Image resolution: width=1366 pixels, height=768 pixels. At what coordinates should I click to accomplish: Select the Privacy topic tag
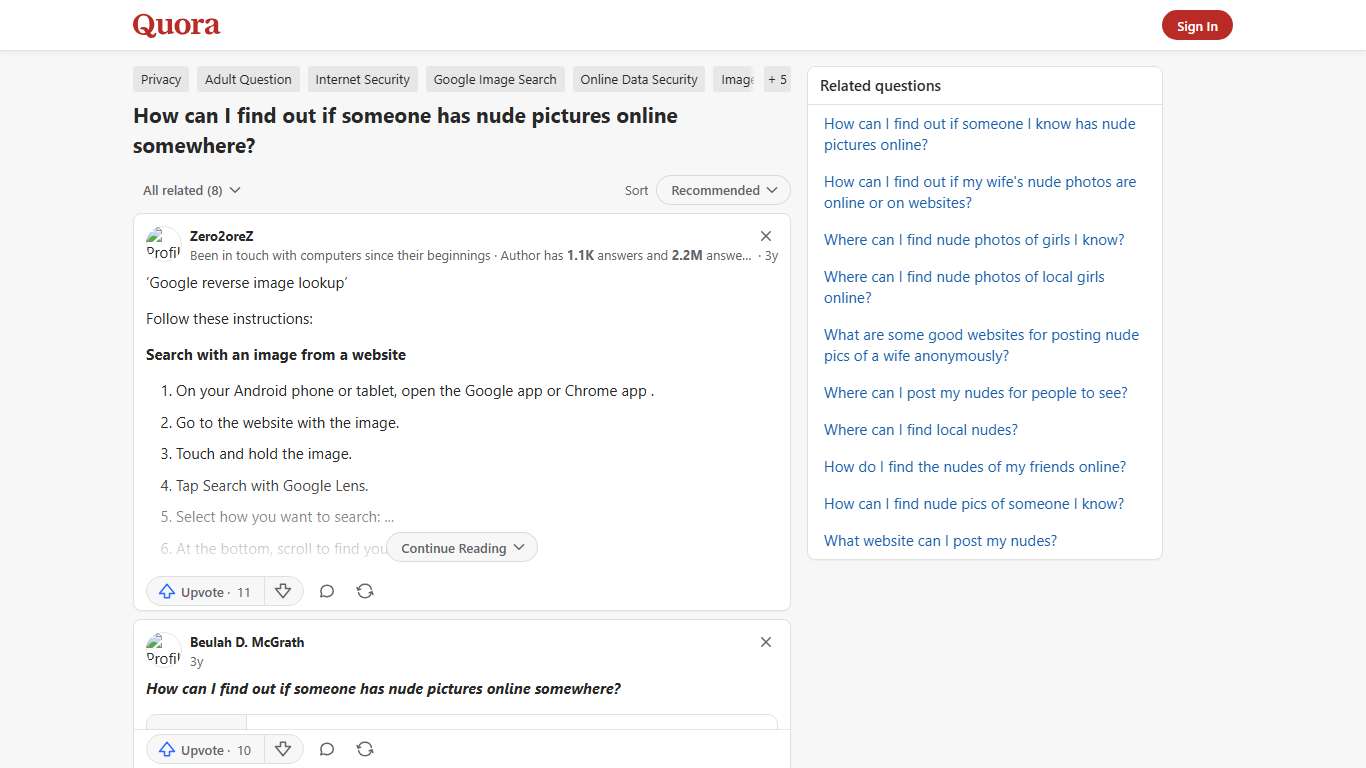(160, 79)
